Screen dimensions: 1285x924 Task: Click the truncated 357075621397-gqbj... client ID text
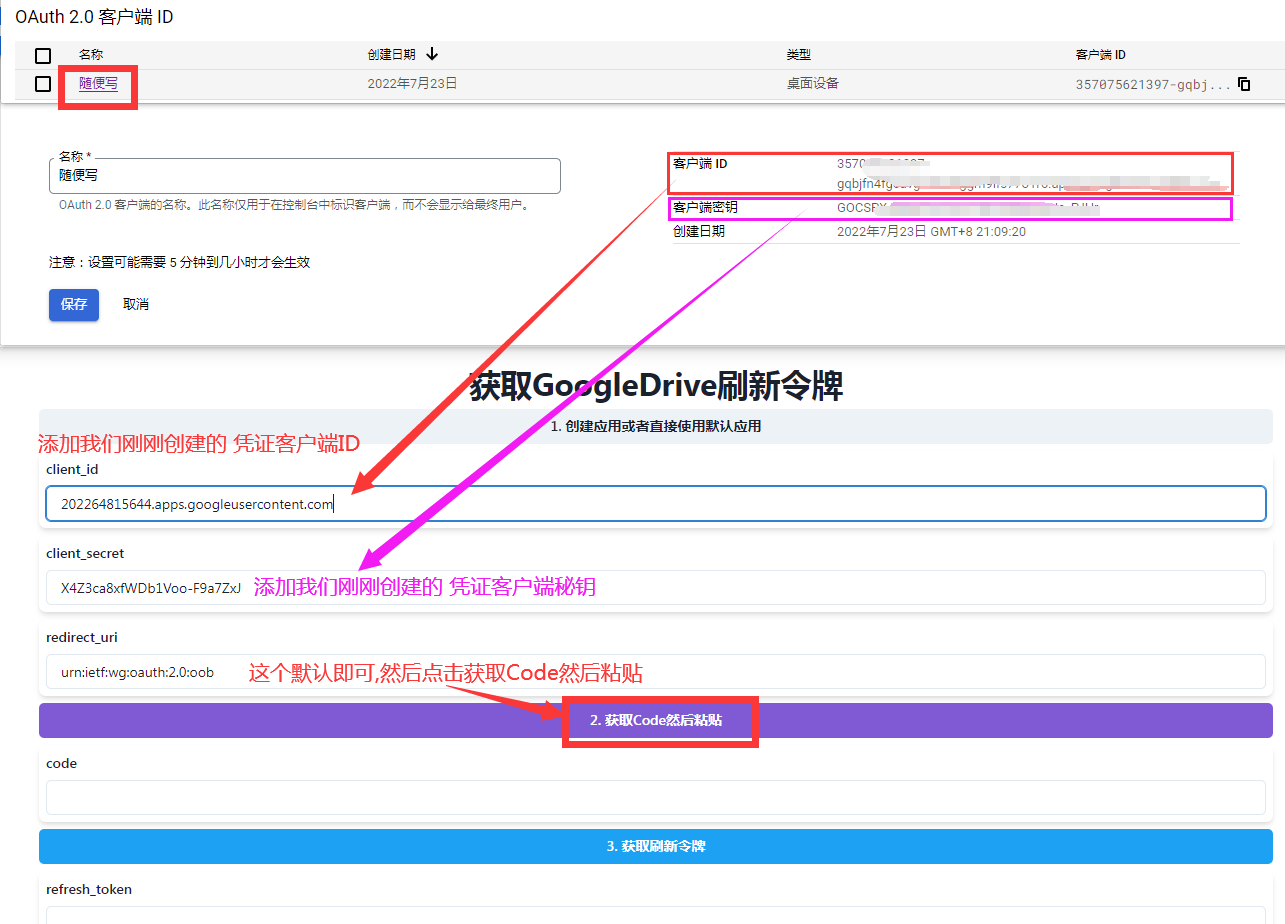[x=1152, y=85]
